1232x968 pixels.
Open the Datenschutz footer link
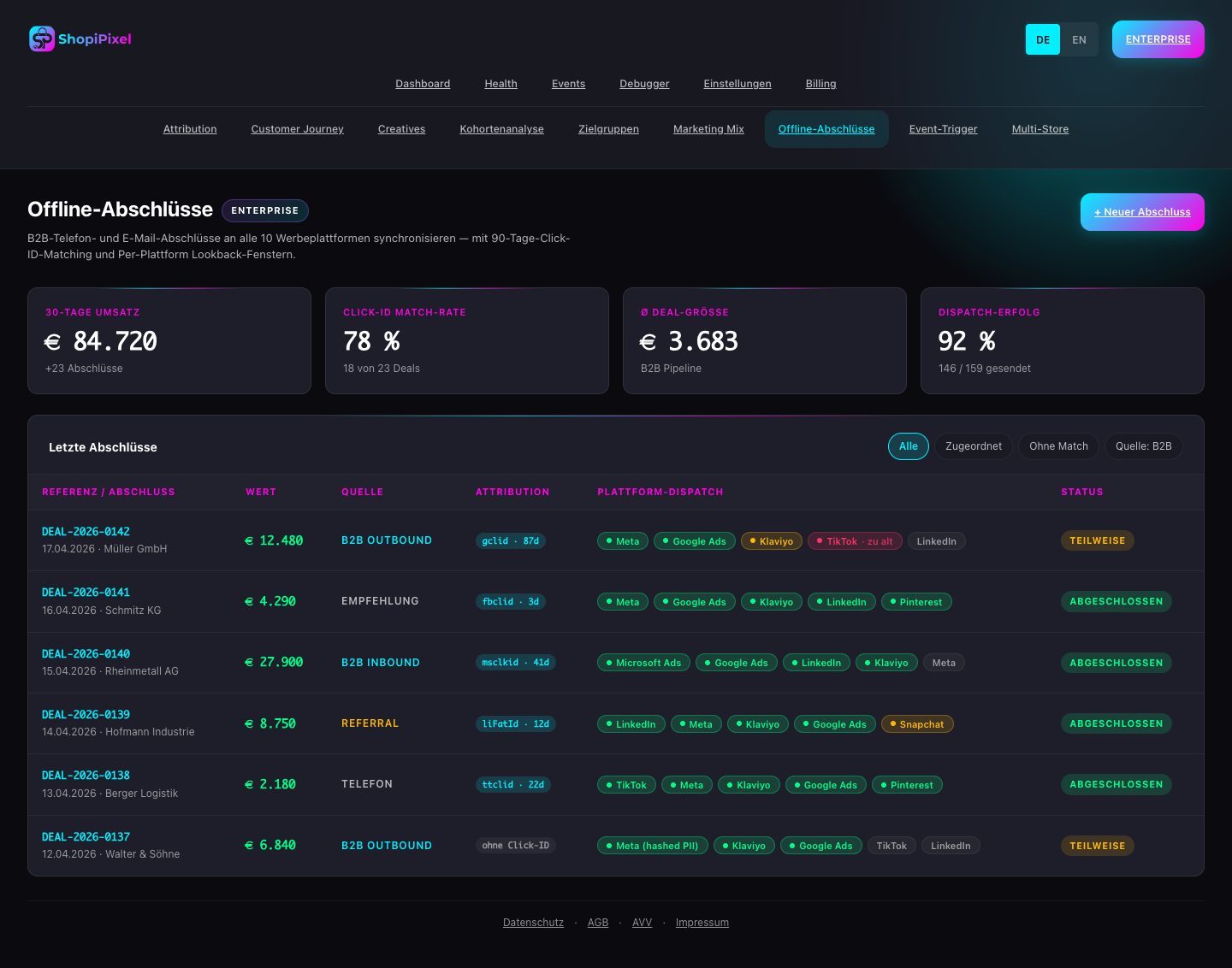[x=533, y=923]
